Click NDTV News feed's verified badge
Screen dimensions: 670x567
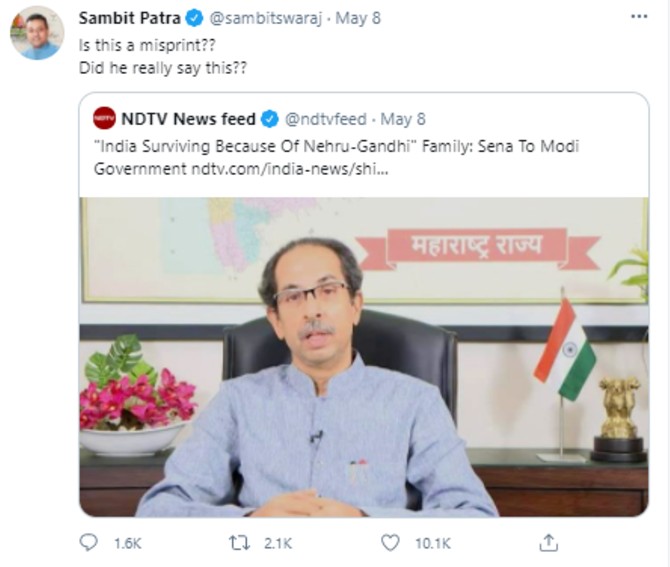[x=269, y=120]
